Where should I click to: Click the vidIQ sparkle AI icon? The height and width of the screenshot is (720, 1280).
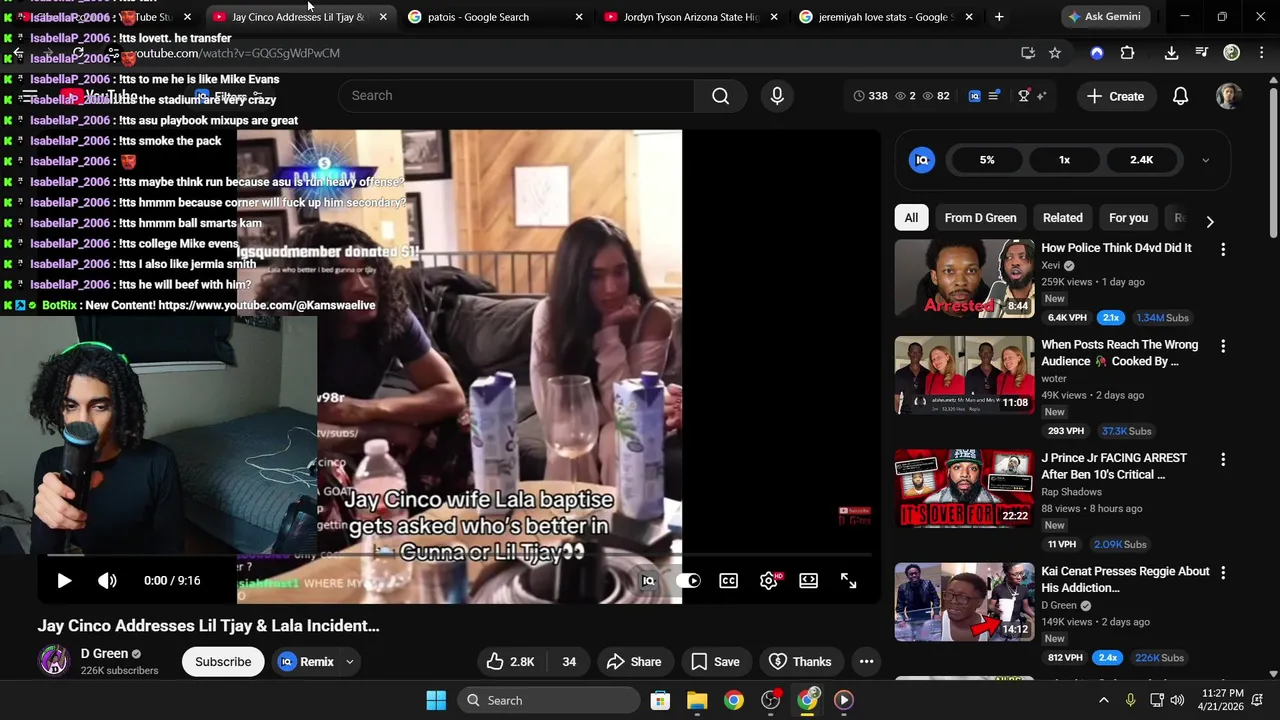point(1041,96)
